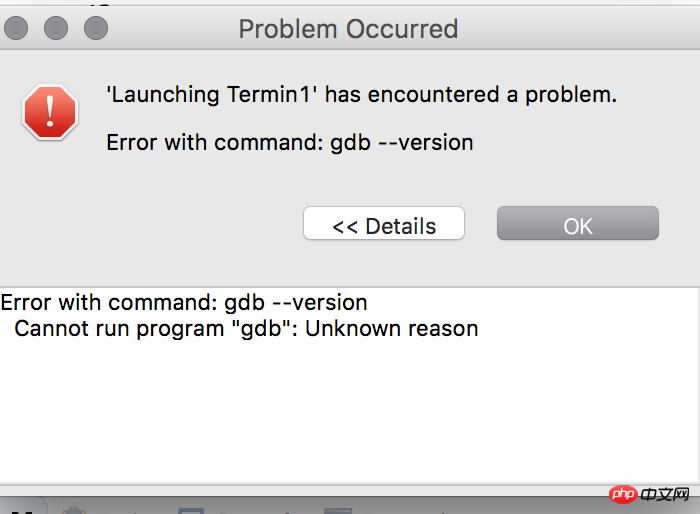Click the red error stop-sign icon
The width and height of the screenshot is (700, 514).
tap(50, 112)
